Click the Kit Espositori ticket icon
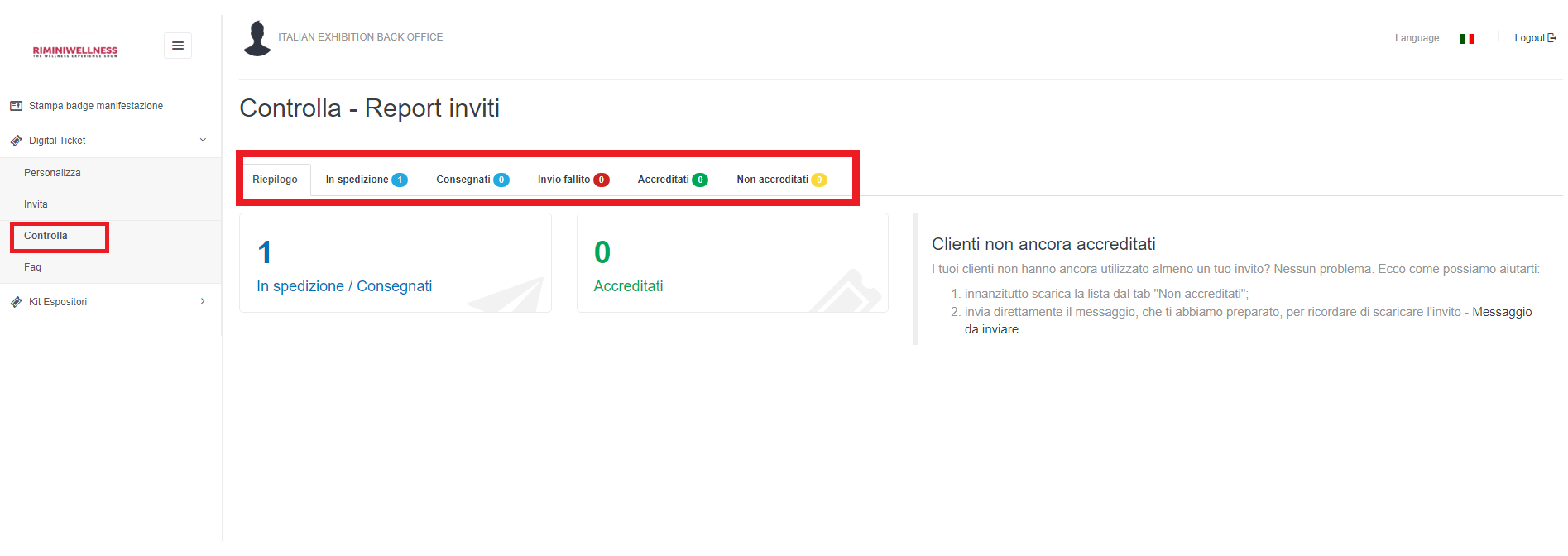 click(x=16, y=302)
